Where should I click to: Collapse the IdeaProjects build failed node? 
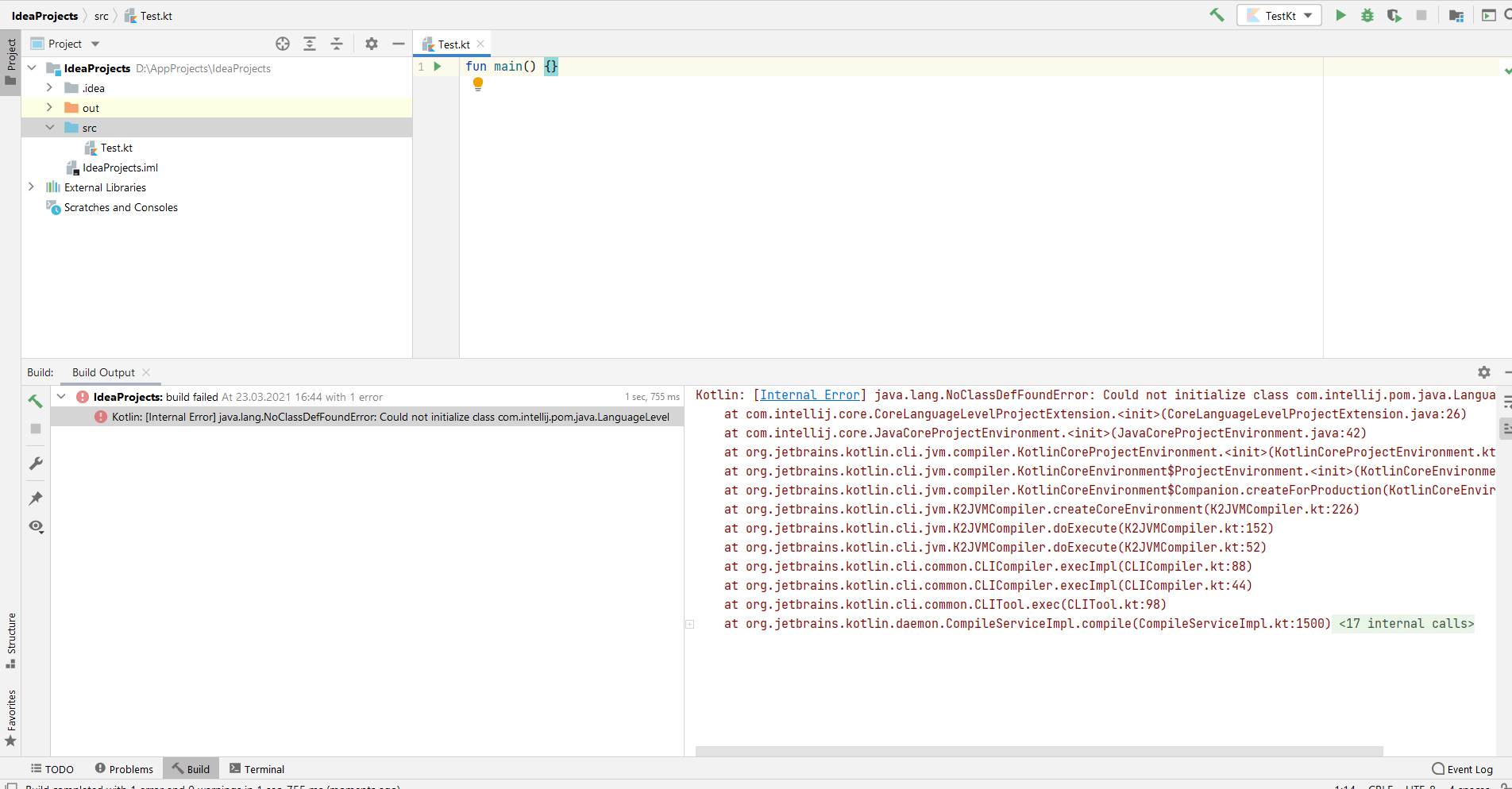(x=61, y=396)
